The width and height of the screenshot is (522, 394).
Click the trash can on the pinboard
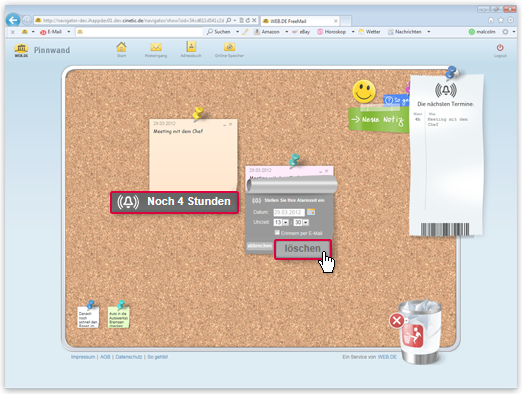[421, 332]
